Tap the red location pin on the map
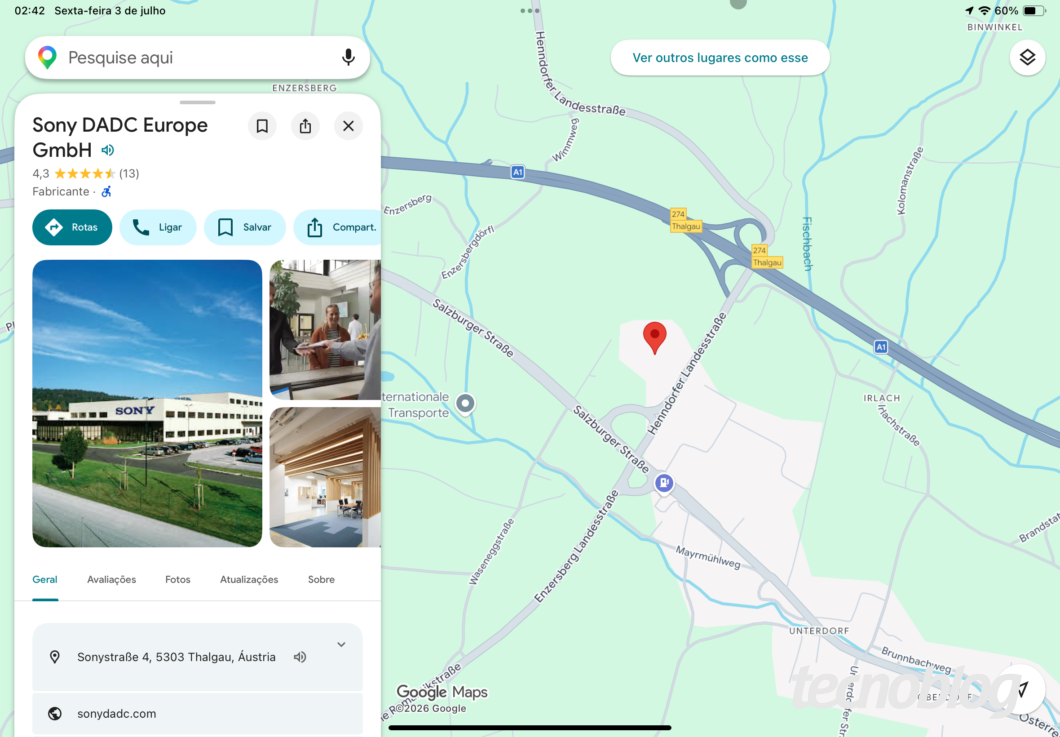The width and height of the screenshot is (1060, 737). [x=654, y=338]
